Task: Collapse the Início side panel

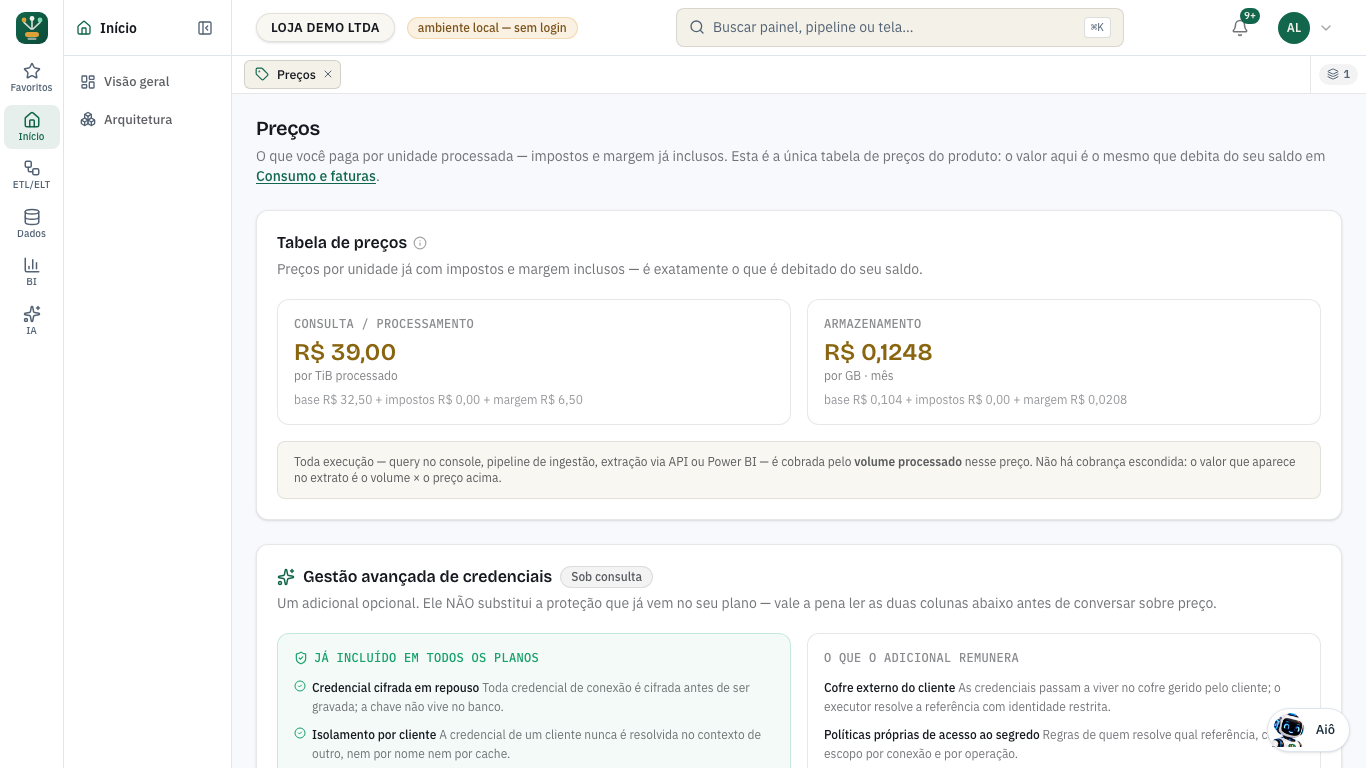Action: (205, 28)
